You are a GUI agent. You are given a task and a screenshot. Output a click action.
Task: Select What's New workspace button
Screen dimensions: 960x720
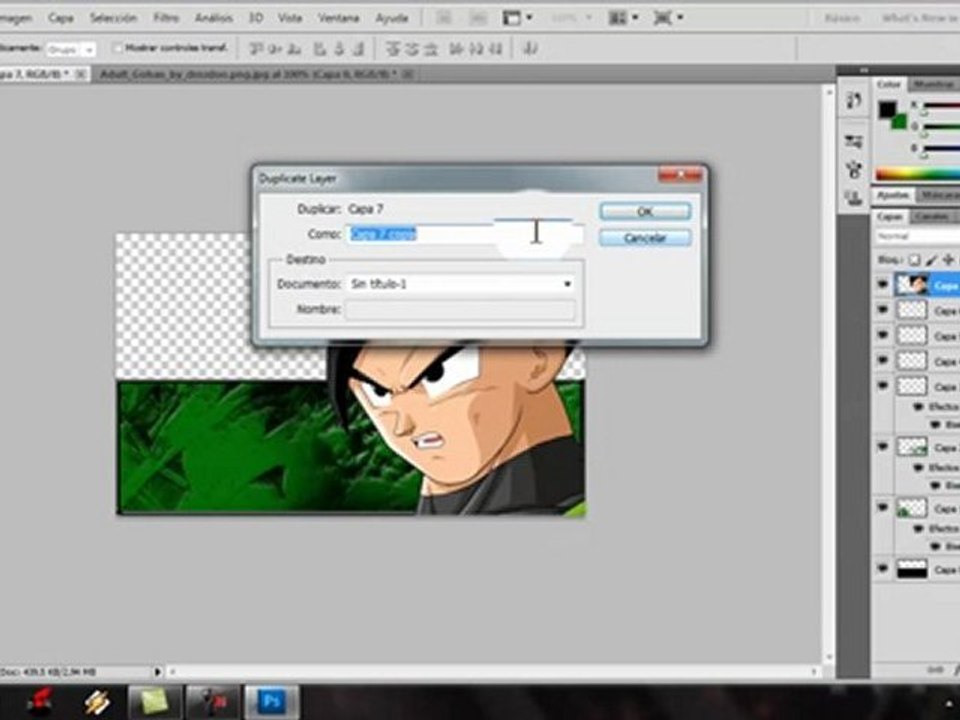918,18
